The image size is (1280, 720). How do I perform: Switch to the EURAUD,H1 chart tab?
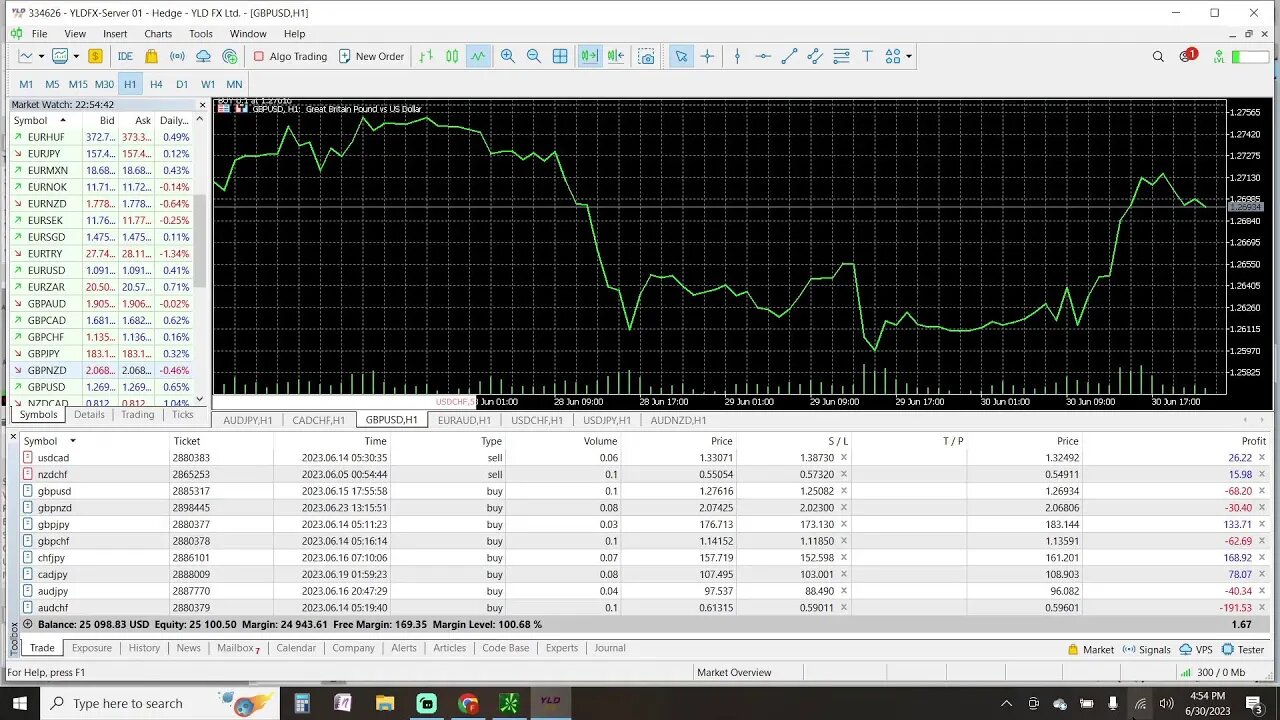point(464,420)
